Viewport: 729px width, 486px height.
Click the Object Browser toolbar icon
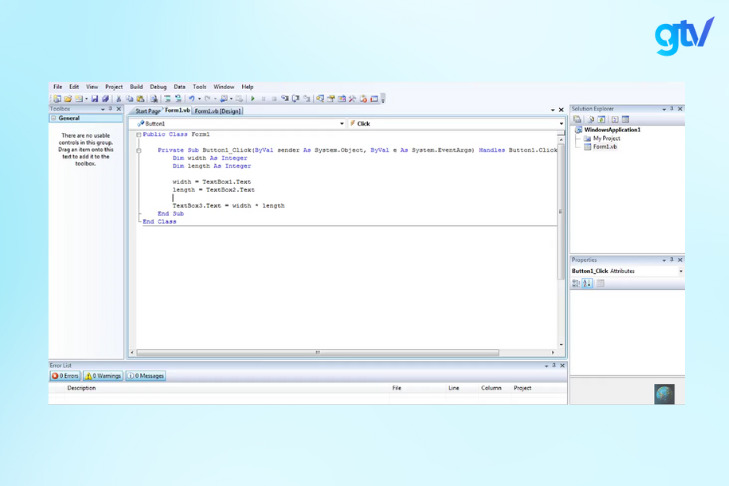click(342, 99)
